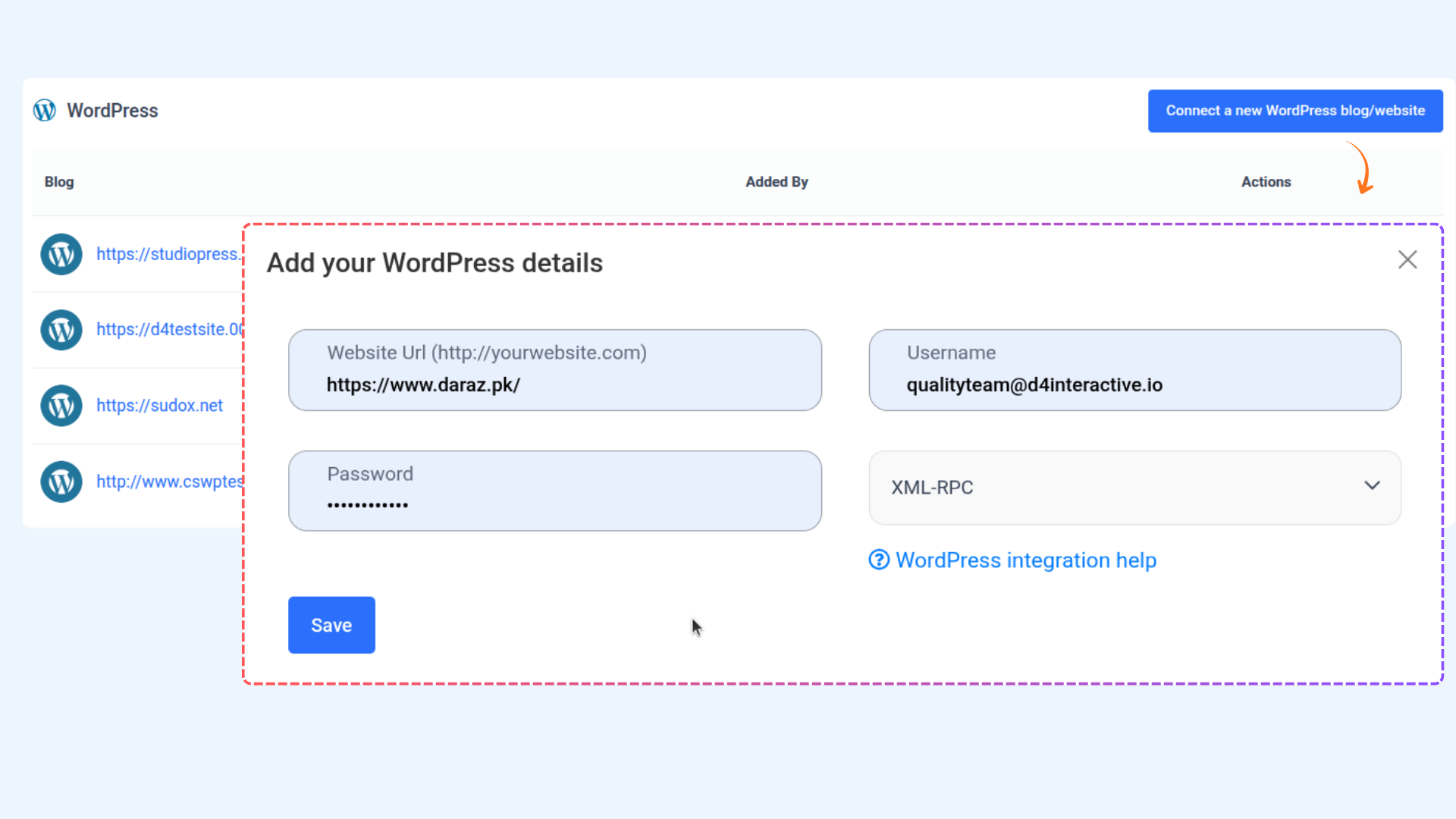1456x819 pixels.
Task: Open the WordPress integration help link
Action: click(1025, 560)
